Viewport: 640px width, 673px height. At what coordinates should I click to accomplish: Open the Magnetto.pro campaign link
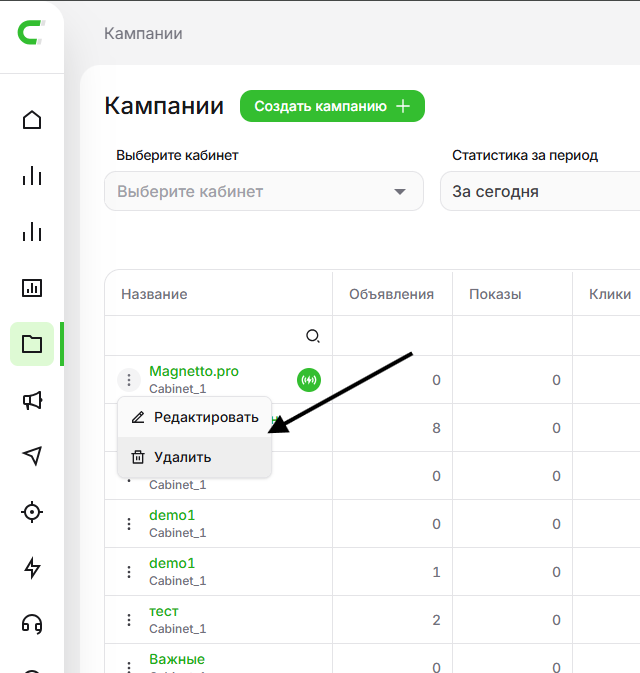[x=194, y=371]
